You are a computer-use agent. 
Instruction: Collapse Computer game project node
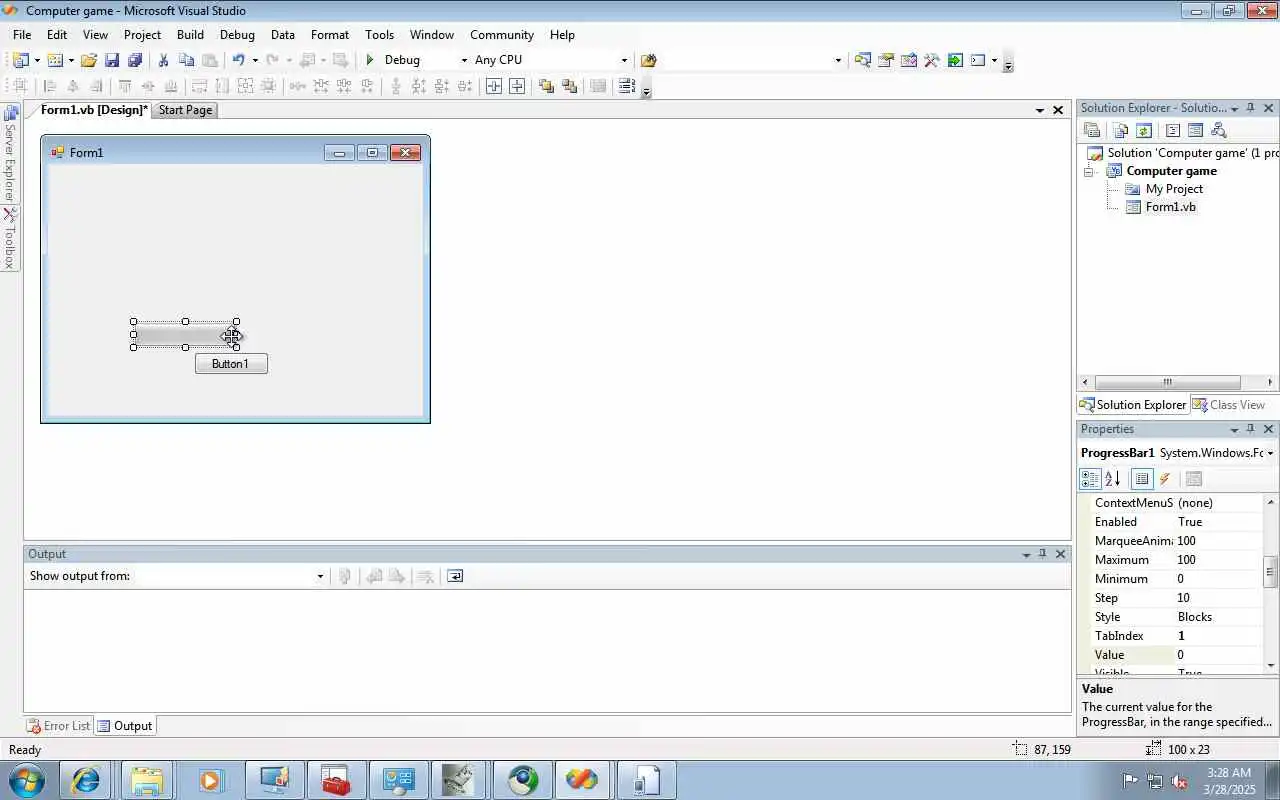tap(1089, 171)
